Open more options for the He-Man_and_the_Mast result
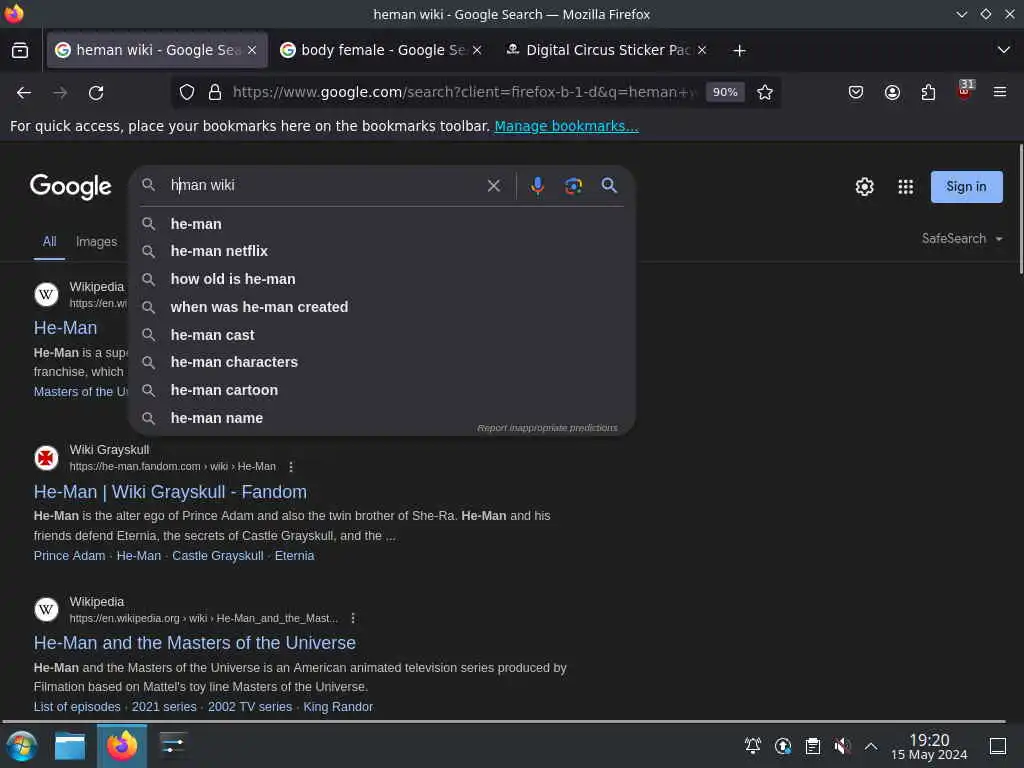Viewport: 1024px width, 768px height. 353,618
